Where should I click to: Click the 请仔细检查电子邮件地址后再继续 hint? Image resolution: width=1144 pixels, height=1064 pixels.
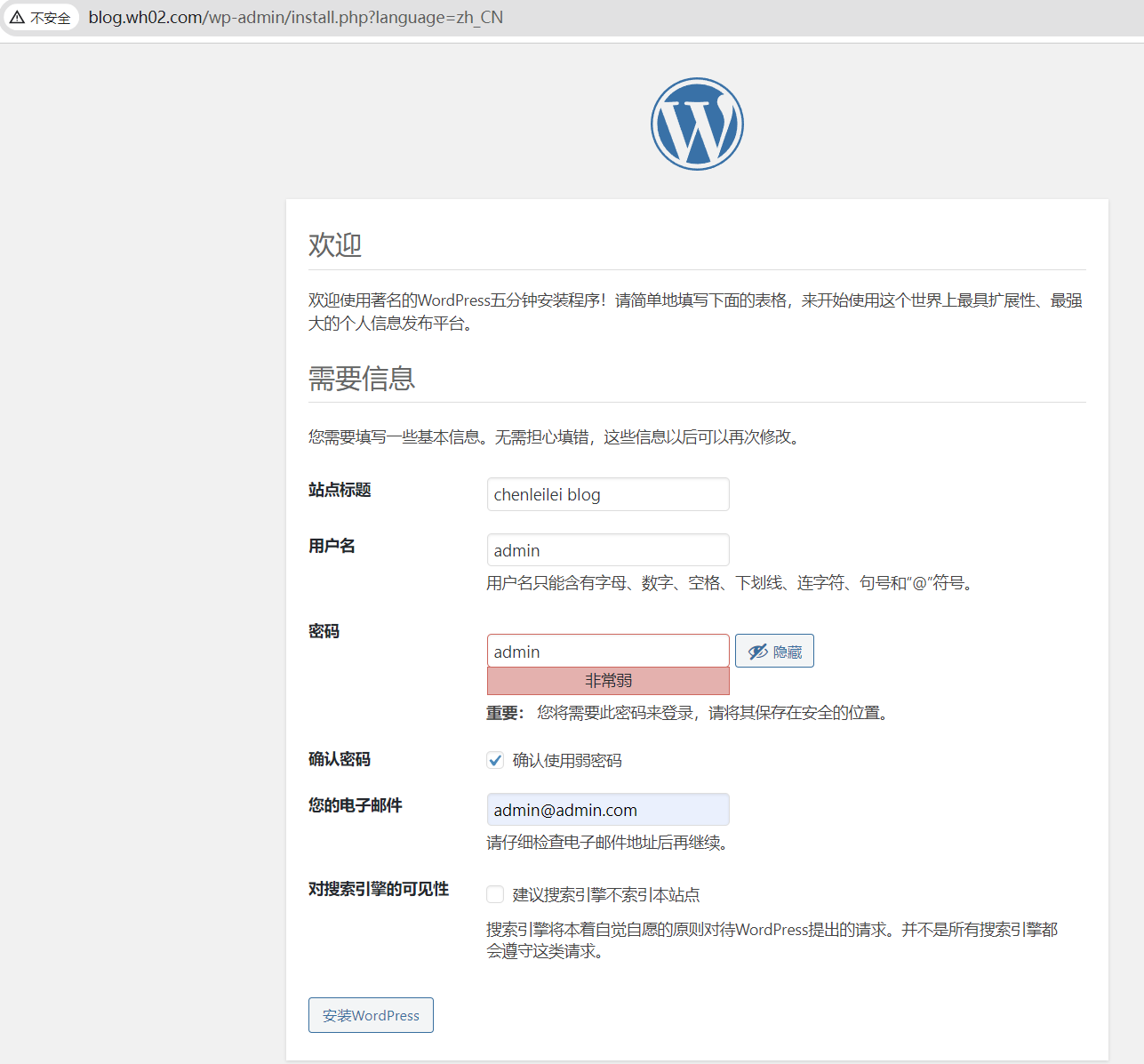[x=609, y=843]
